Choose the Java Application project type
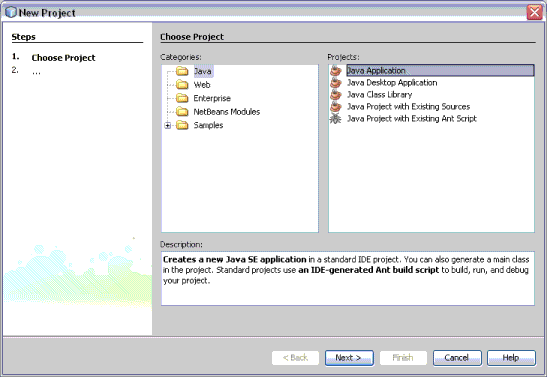The image size is (547, 377). coord(440,70)
